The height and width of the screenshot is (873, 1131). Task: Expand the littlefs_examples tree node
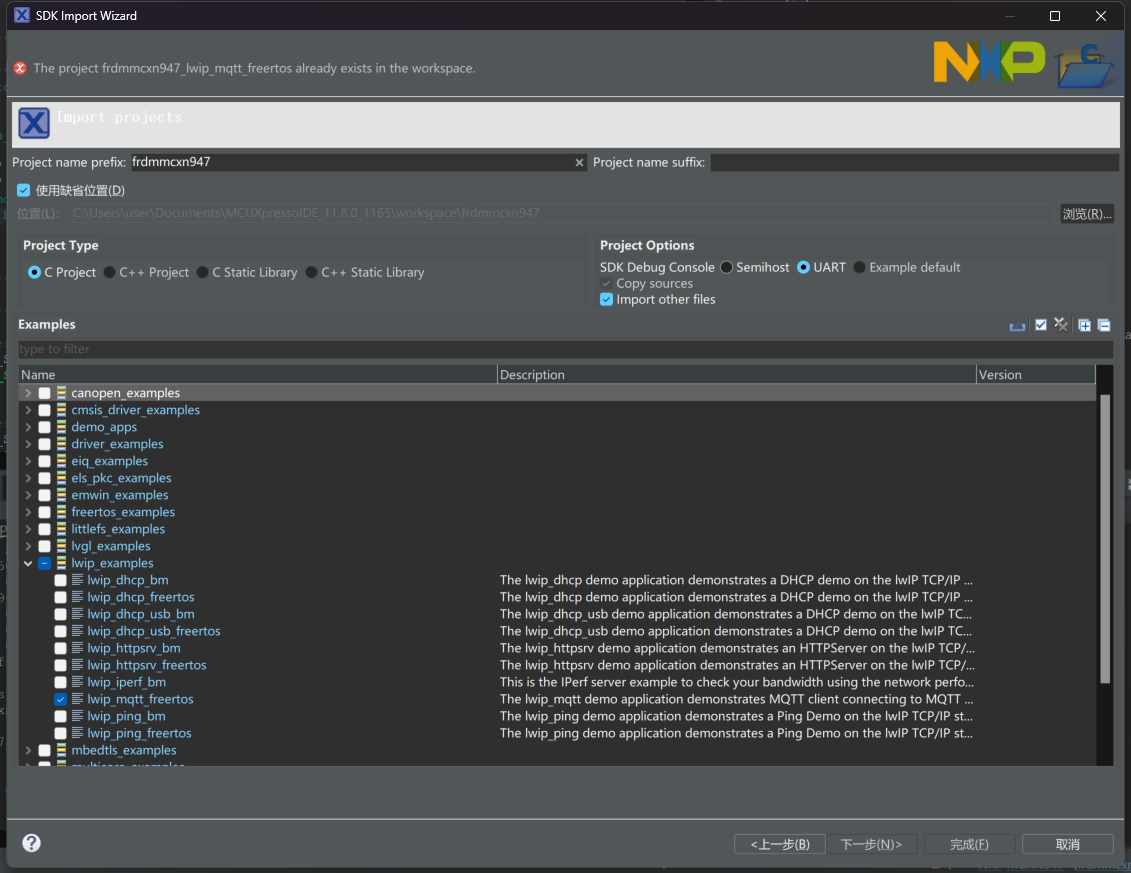click(28, 529)
